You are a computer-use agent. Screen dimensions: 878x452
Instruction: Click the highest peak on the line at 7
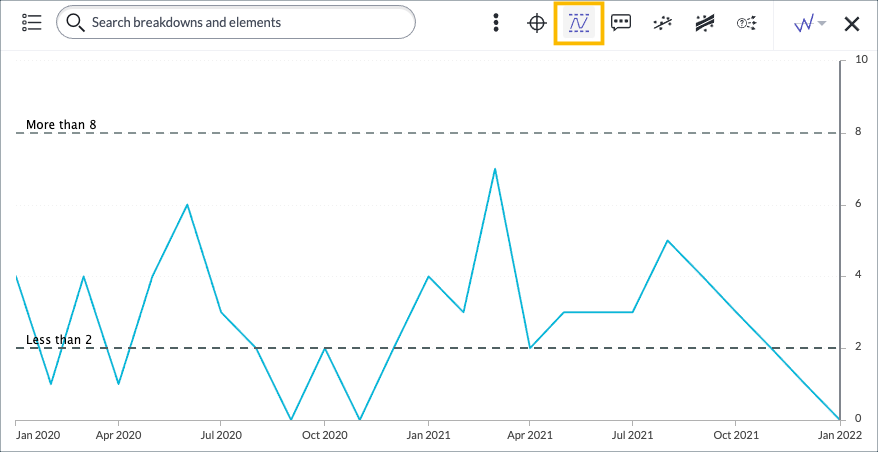click(x=495, y=169)
